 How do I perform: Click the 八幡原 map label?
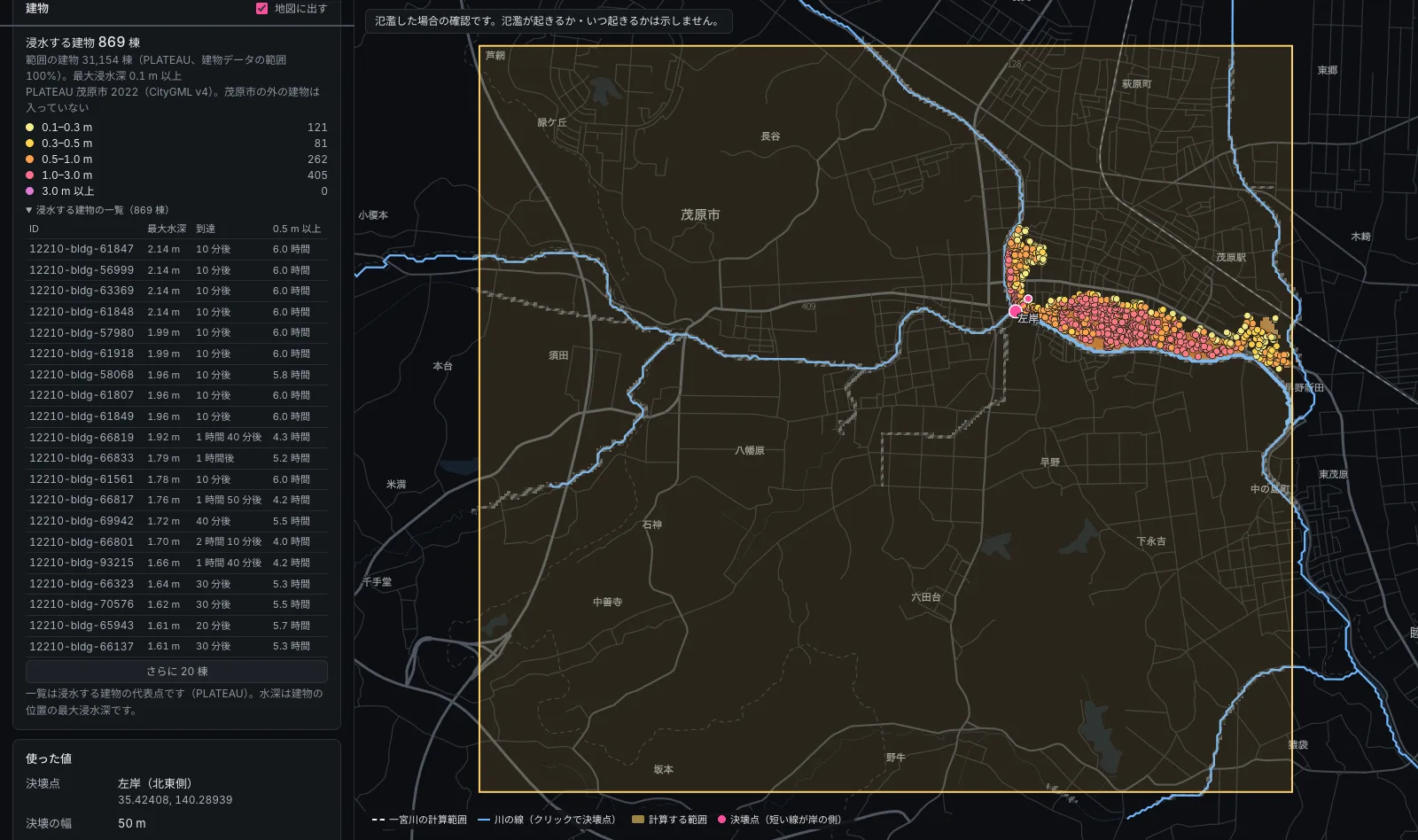coord(749,450)
